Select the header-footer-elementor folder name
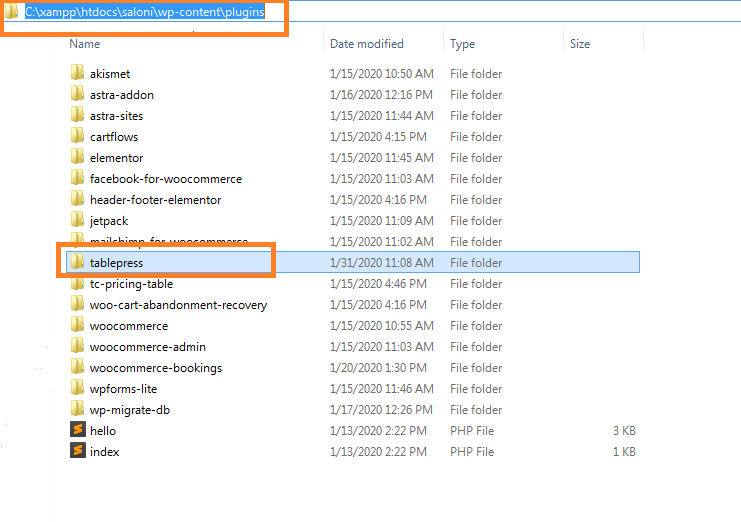Image resolution: width=741 pixels, height=522 pixels. (x=155, y=200)
